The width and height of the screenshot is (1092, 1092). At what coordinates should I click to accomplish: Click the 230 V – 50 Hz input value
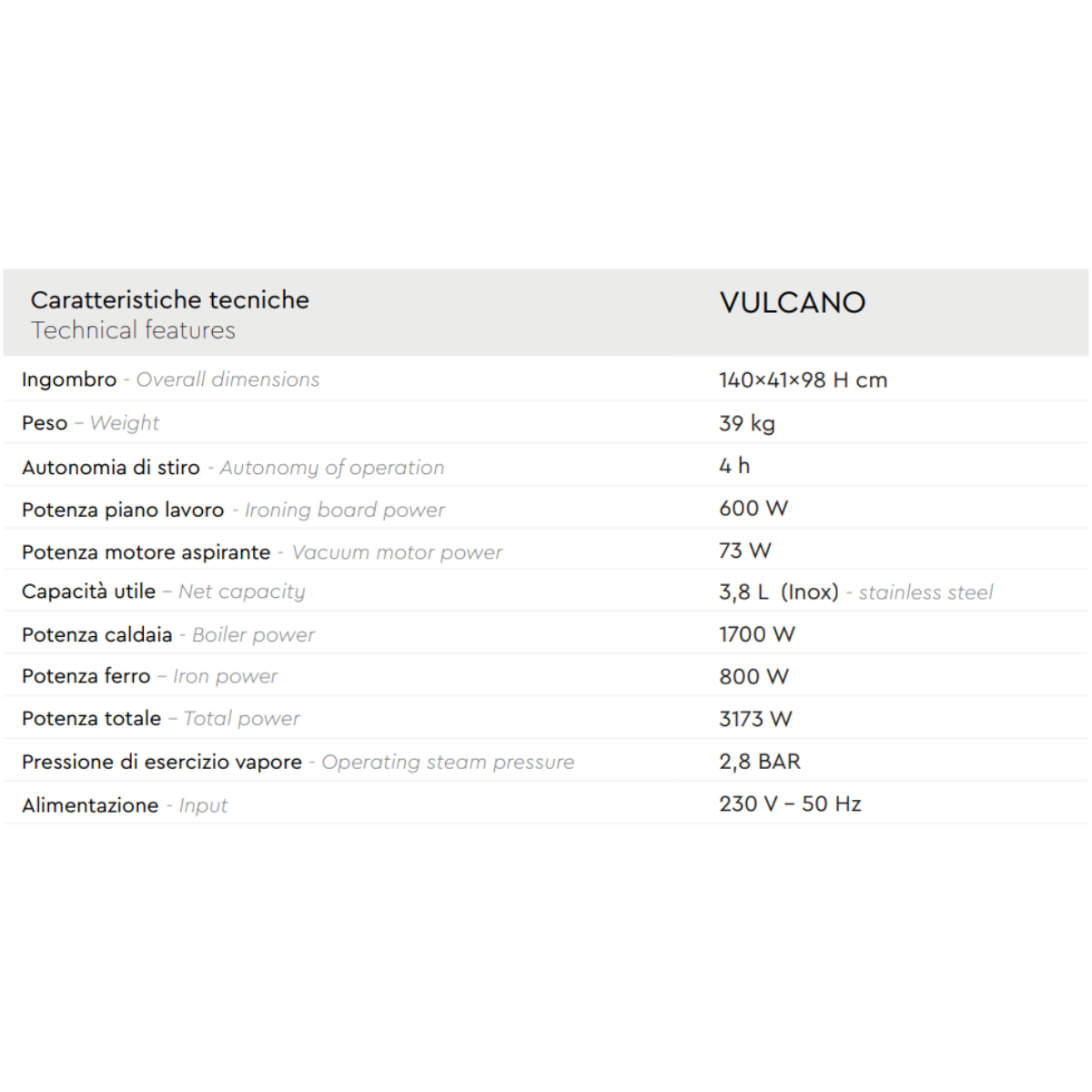pos(790,804)
